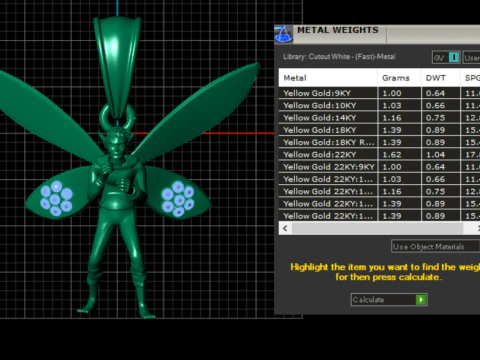480x360 pixels.
Task: Click the User button beside GV
Action: click(471, 58)
